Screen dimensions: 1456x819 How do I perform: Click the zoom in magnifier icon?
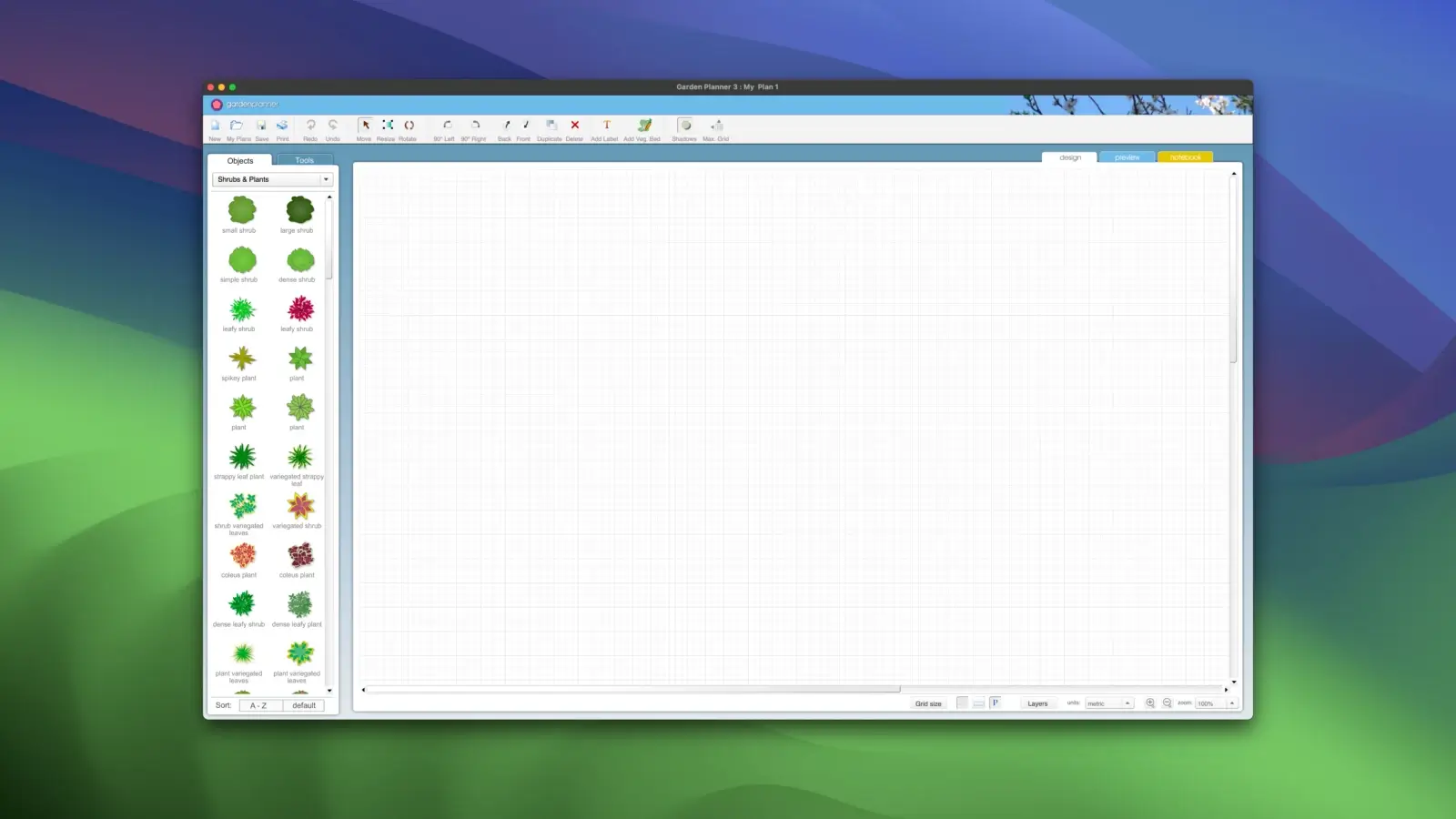(1150, 703)
